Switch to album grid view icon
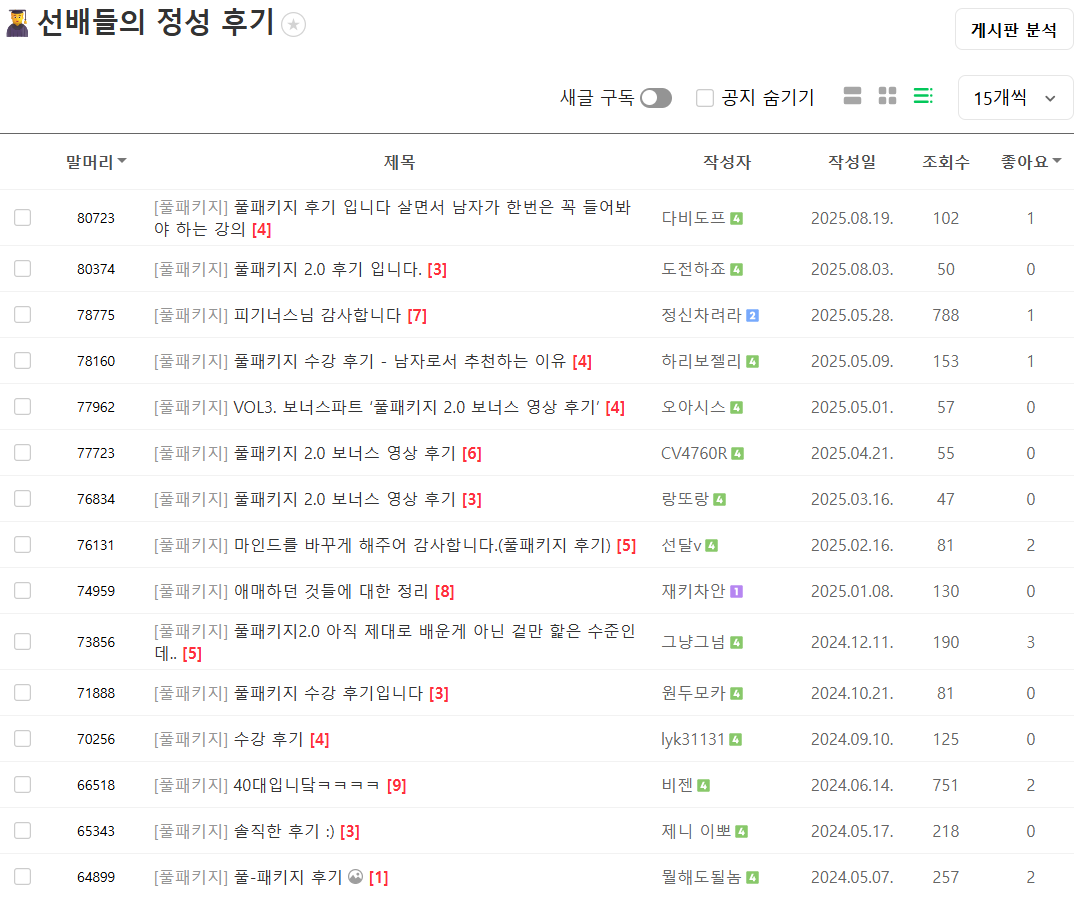The image size is (1077, 899). (x=887, y=96)
